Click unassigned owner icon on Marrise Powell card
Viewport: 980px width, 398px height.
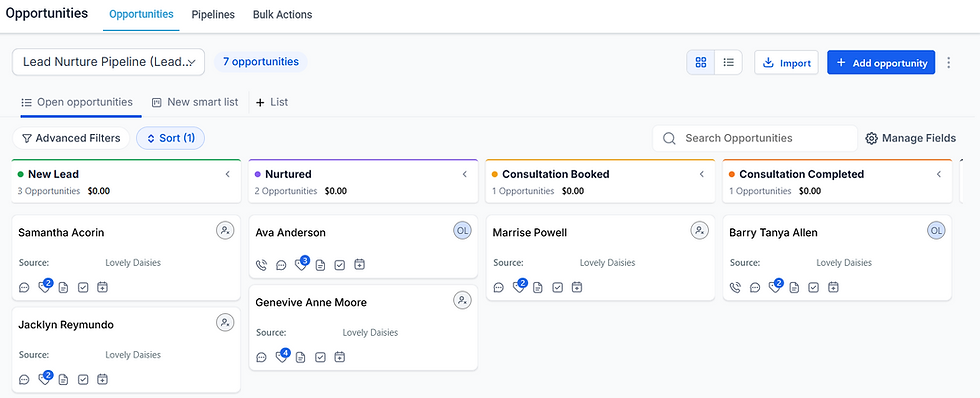699,231
